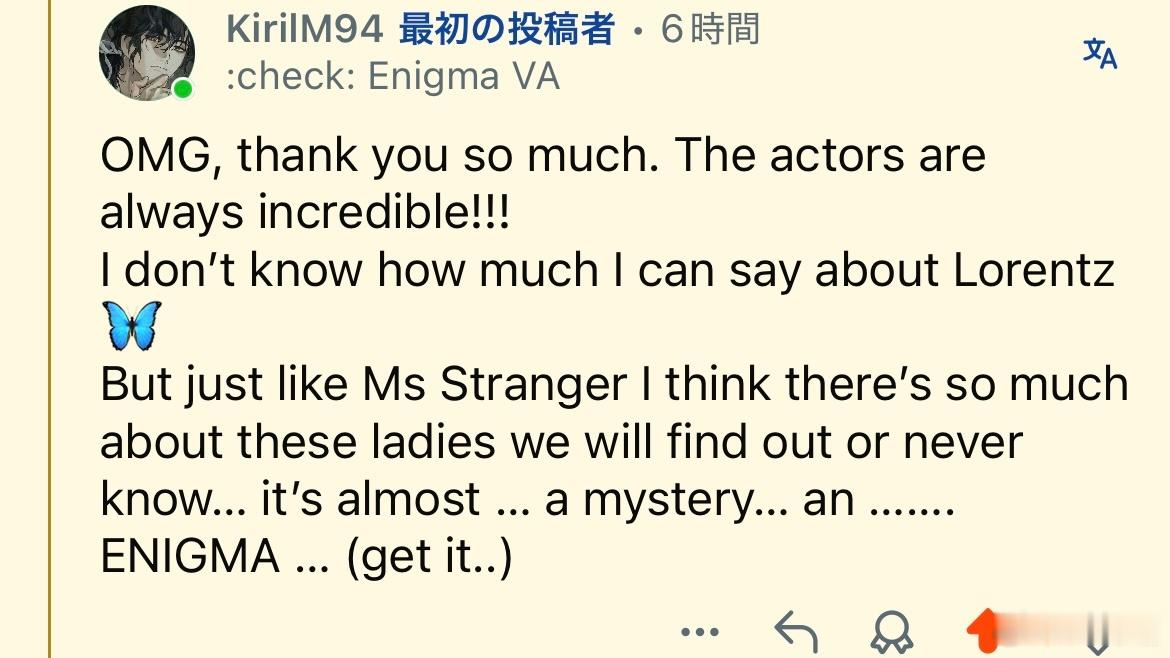Tap the 'always incredible!!!' text

click(305, 212)
